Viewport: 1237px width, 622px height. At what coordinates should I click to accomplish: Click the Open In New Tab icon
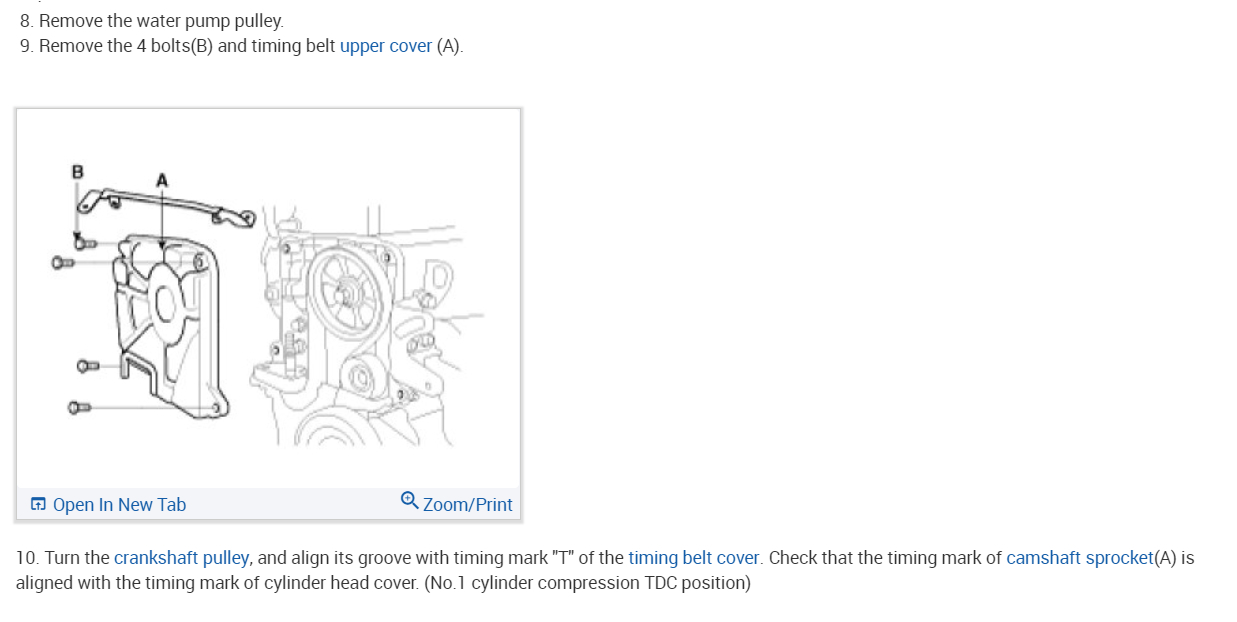38,504
